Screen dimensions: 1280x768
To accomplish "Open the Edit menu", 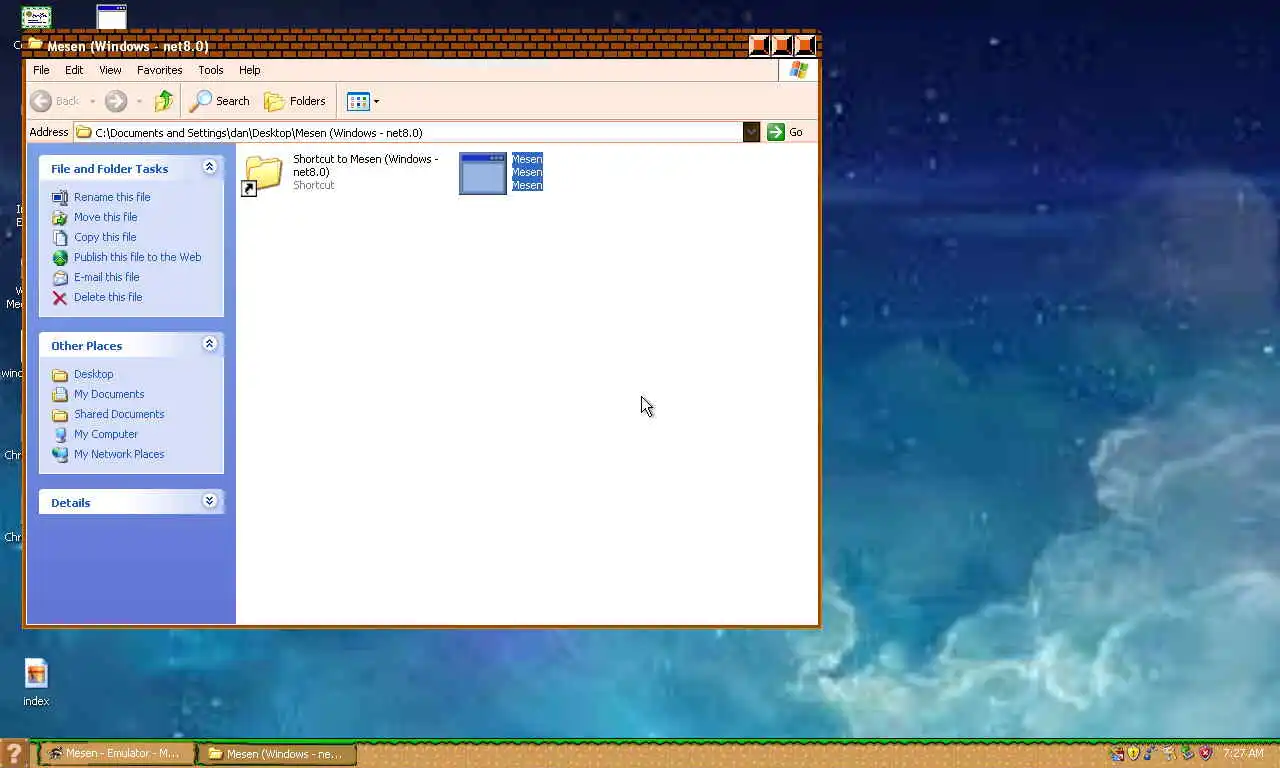I will pos(74,70).
